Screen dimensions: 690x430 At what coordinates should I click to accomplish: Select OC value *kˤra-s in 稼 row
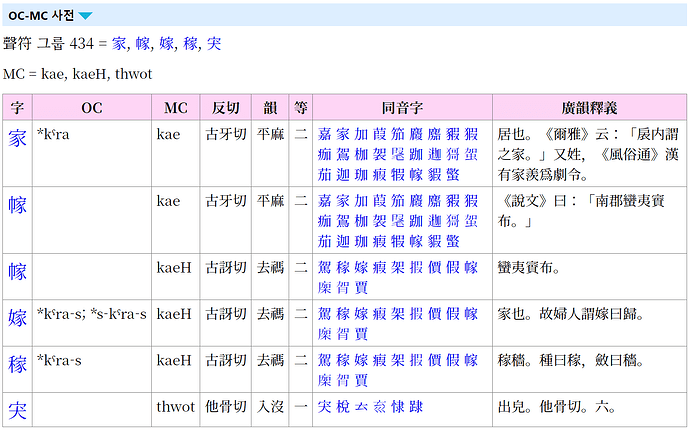point(59,360)
